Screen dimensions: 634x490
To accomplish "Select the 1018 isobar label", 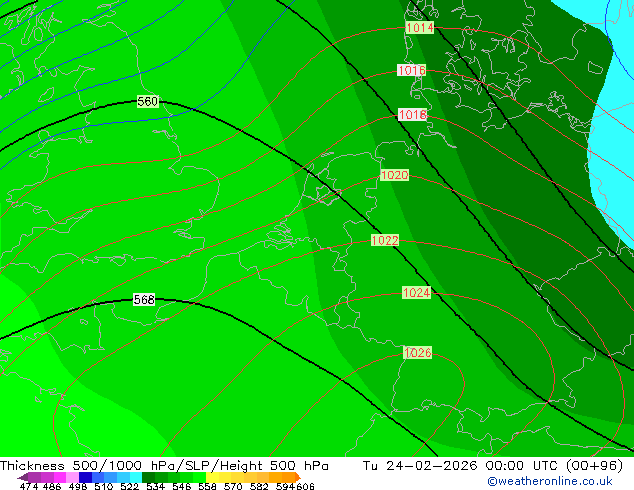I will point(412,115).
